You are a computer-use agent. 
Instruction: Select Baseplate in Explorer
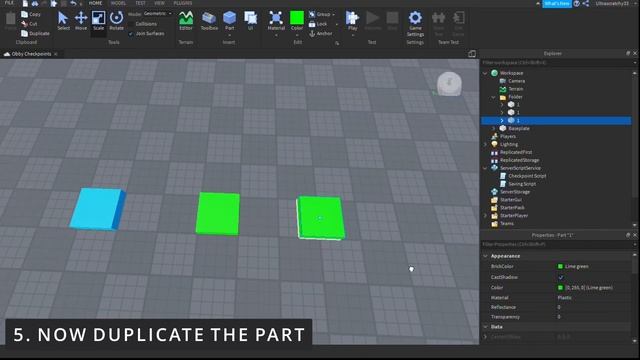519,129
